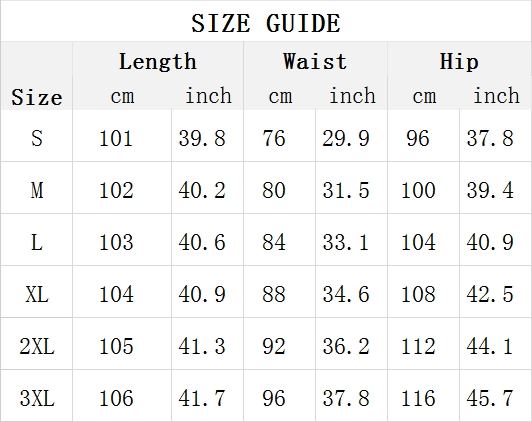
Task: Select the 2XL size row label
Action: [x=37, y=346]
